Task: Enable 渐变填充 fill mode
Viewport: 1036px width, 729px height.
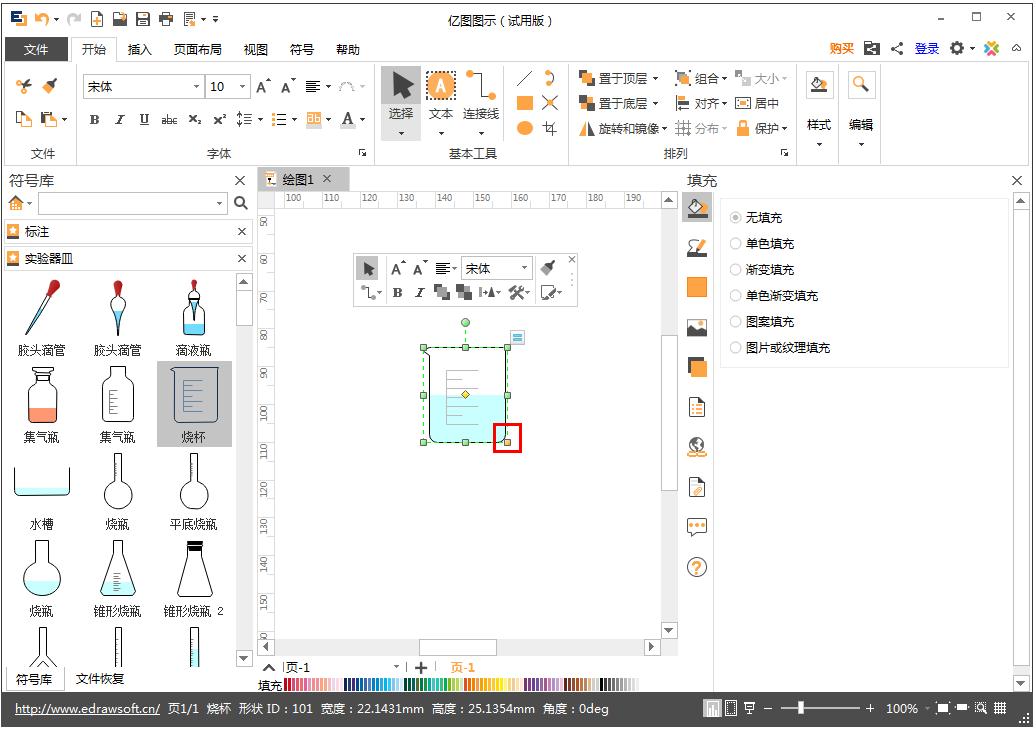Action: [737, 269]
